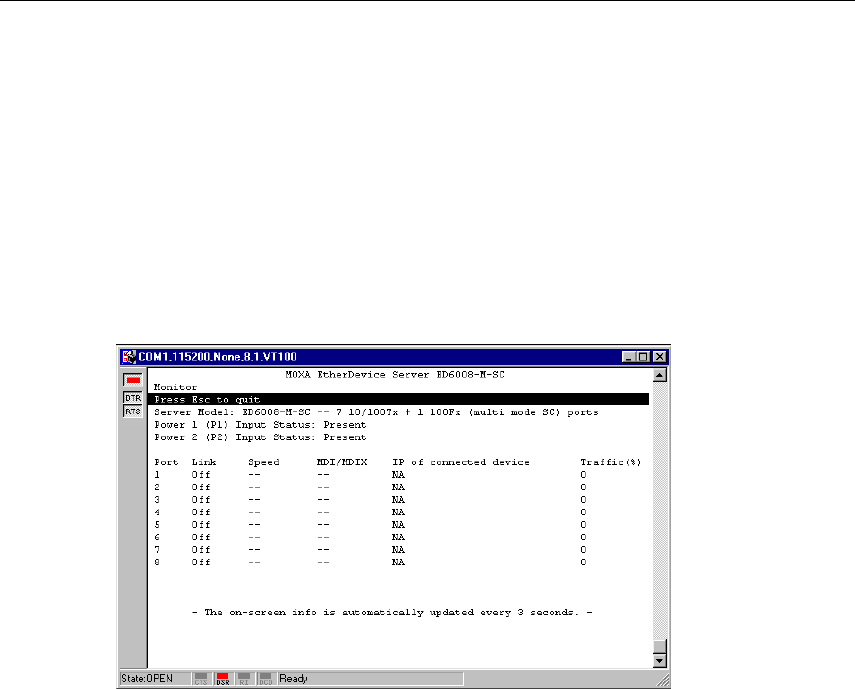Click the red connection indicator in sidebar
The width and height of the screenshot is (855, 689).
click(133, 380)
